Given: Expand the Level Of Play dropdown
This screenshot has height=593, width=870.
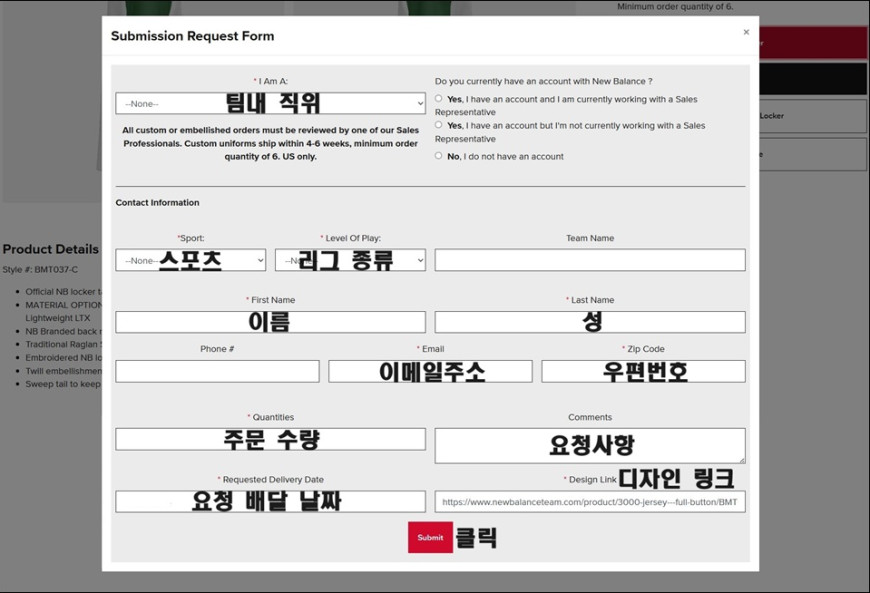Looking at the screenshot, I should [350, 260].
